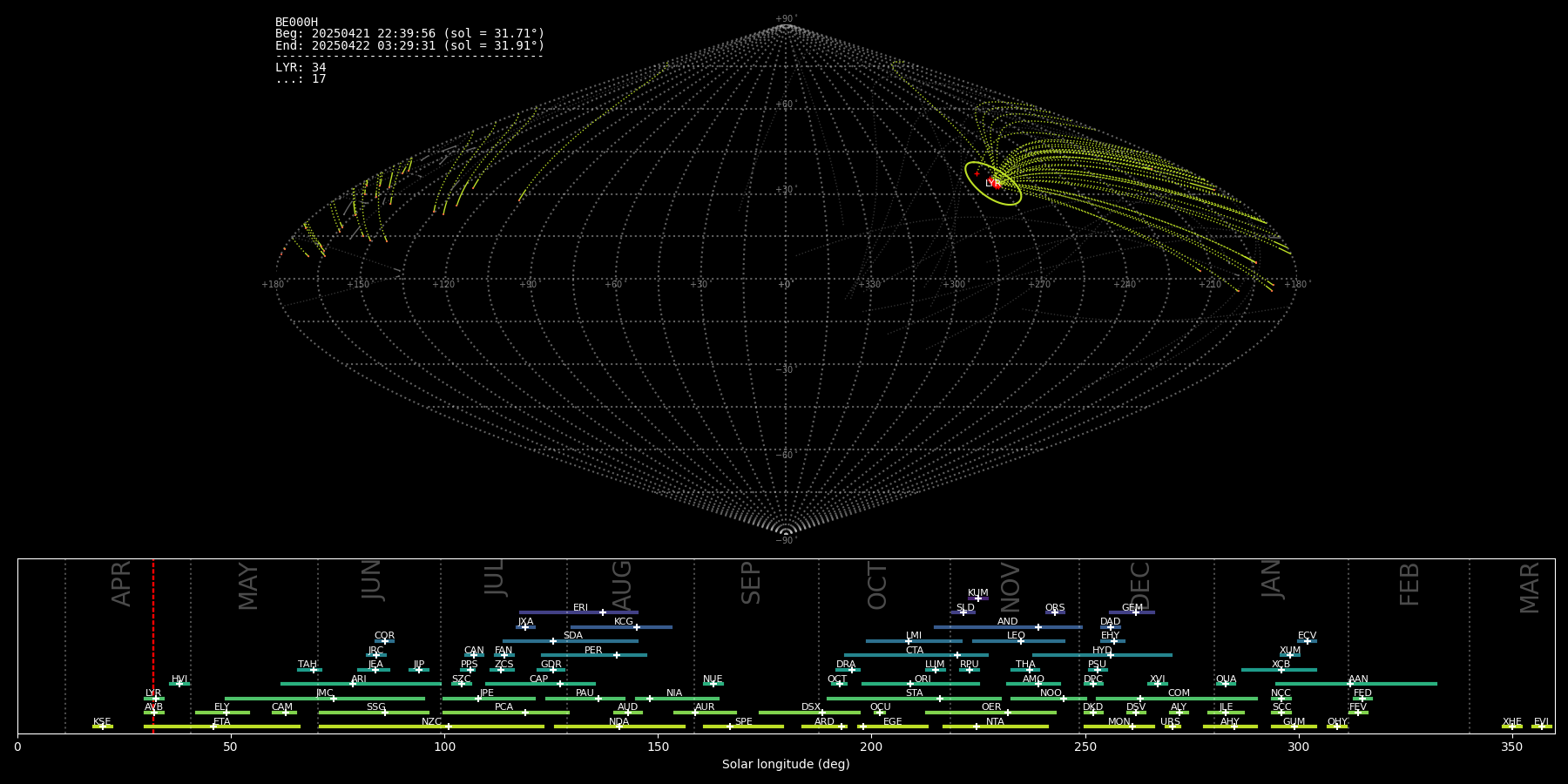The width and height of the screenshot is (1568, 784).
Task: Click the ...: 17 sporadic count
Action: 301,78
